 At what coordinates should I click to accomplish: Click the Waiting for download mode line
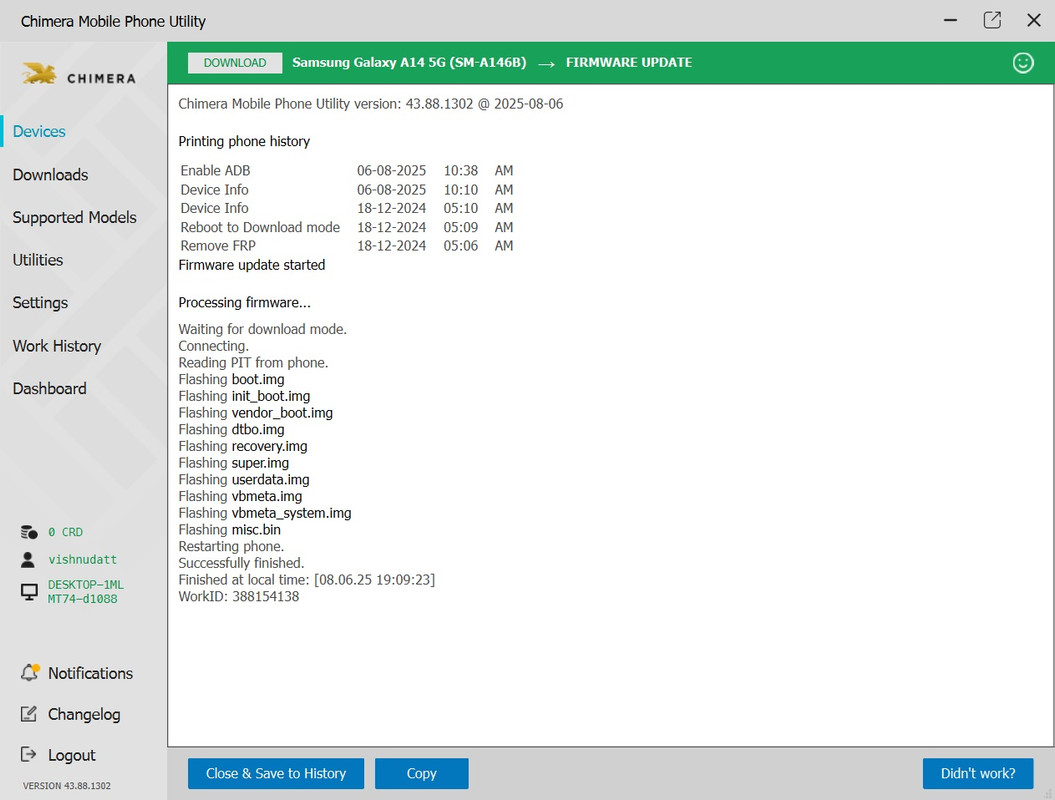tap(262, 329)
